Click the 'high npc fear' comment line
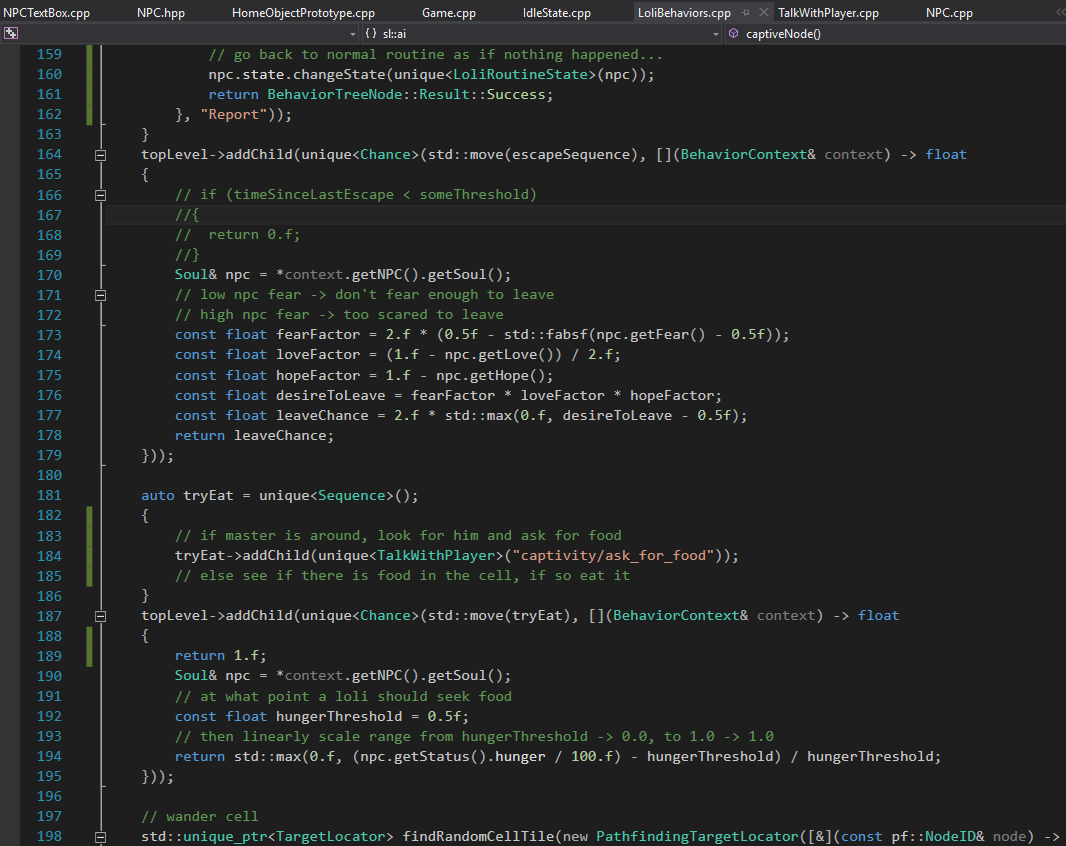 pyautogui.click(x=339, y=315)
